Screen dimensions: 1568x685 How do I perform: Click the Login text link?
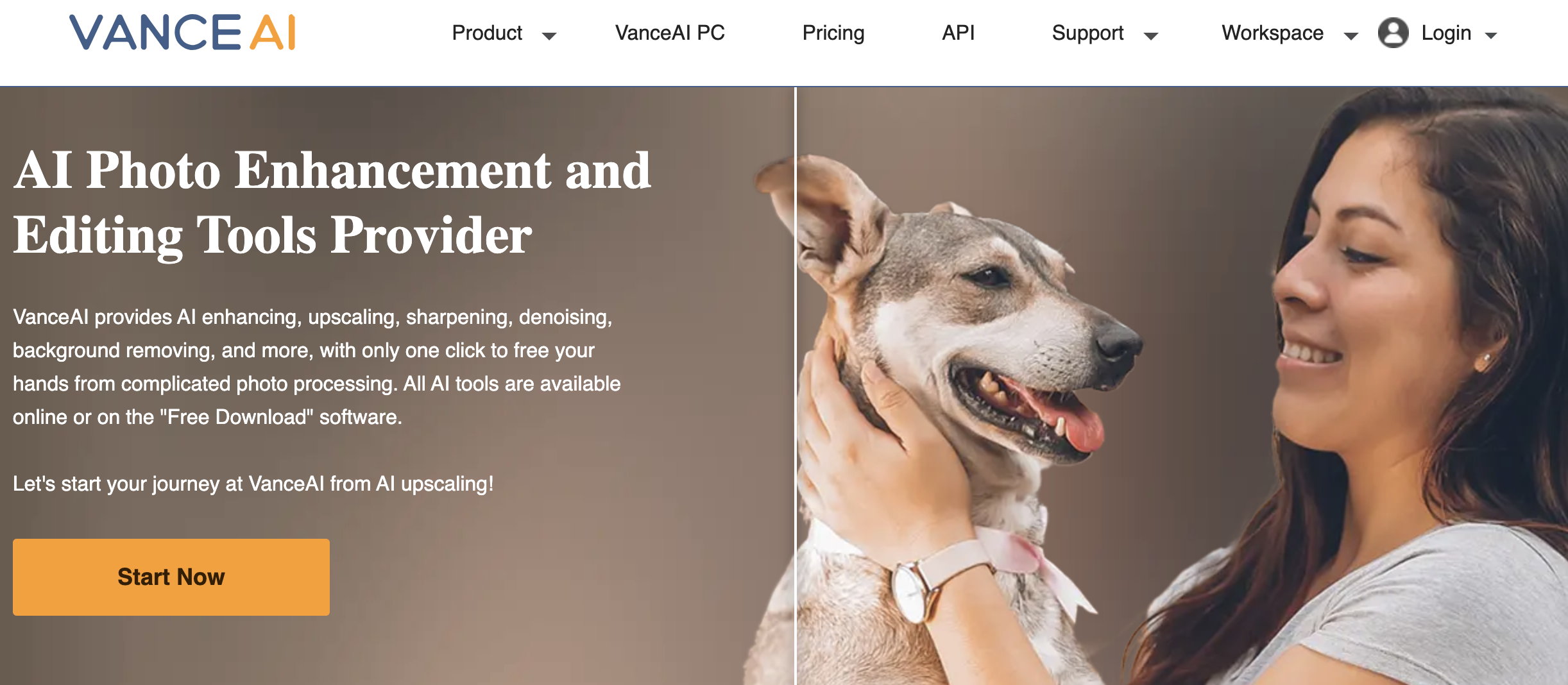(1446, 33)
